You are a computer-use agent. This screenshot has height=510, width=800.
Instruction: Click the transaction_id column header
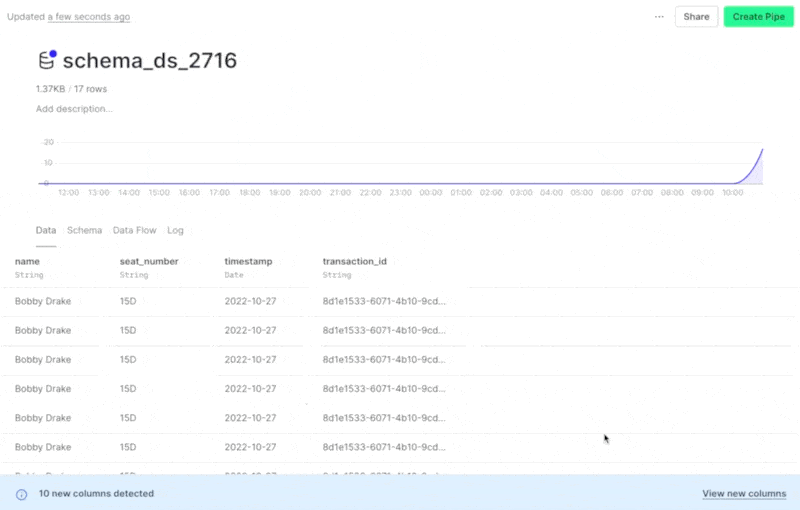pyautogui.click(x=354, y=261)
